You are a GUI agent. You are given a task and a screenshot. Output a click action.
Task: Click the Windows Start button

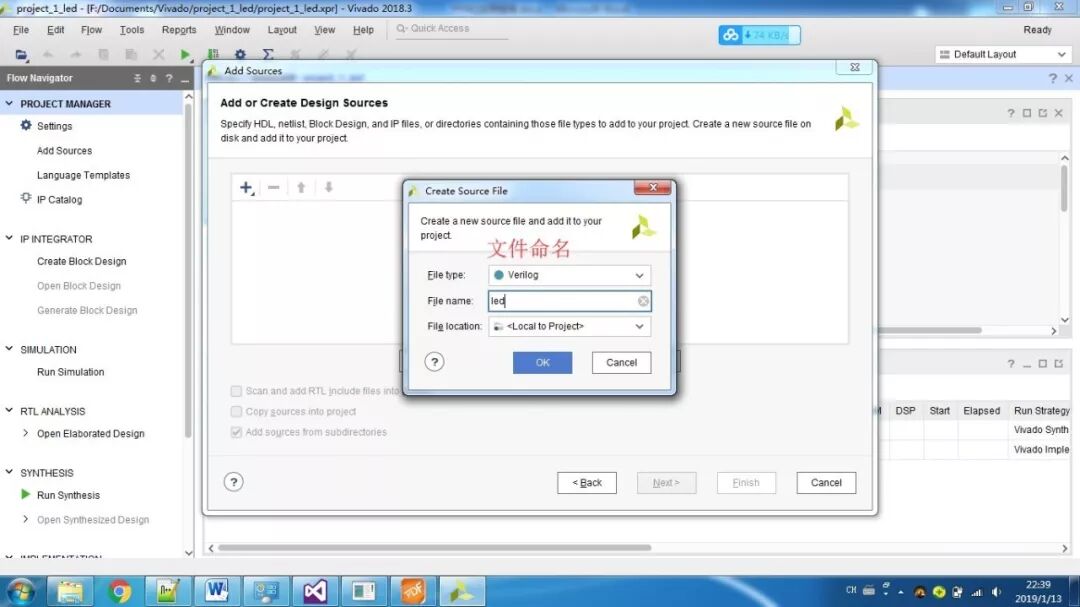21,591
